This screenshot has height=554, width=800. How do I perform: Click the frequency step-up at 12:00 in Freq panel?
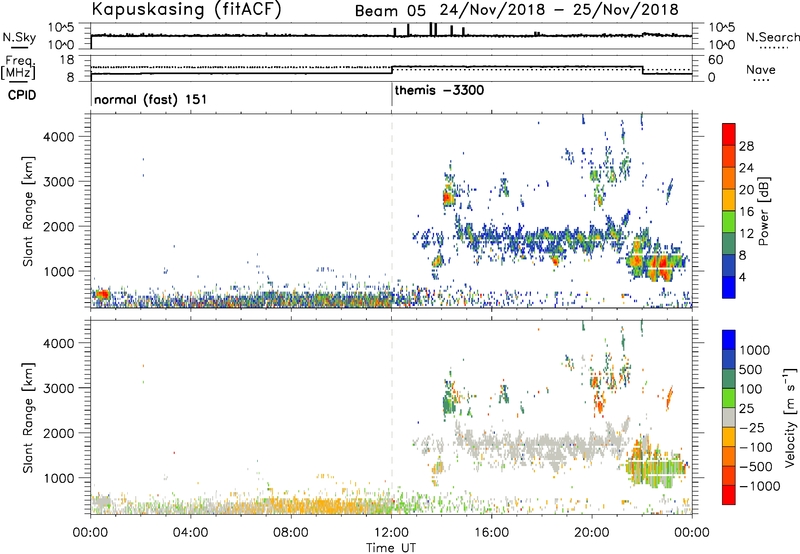coord(392,70)
